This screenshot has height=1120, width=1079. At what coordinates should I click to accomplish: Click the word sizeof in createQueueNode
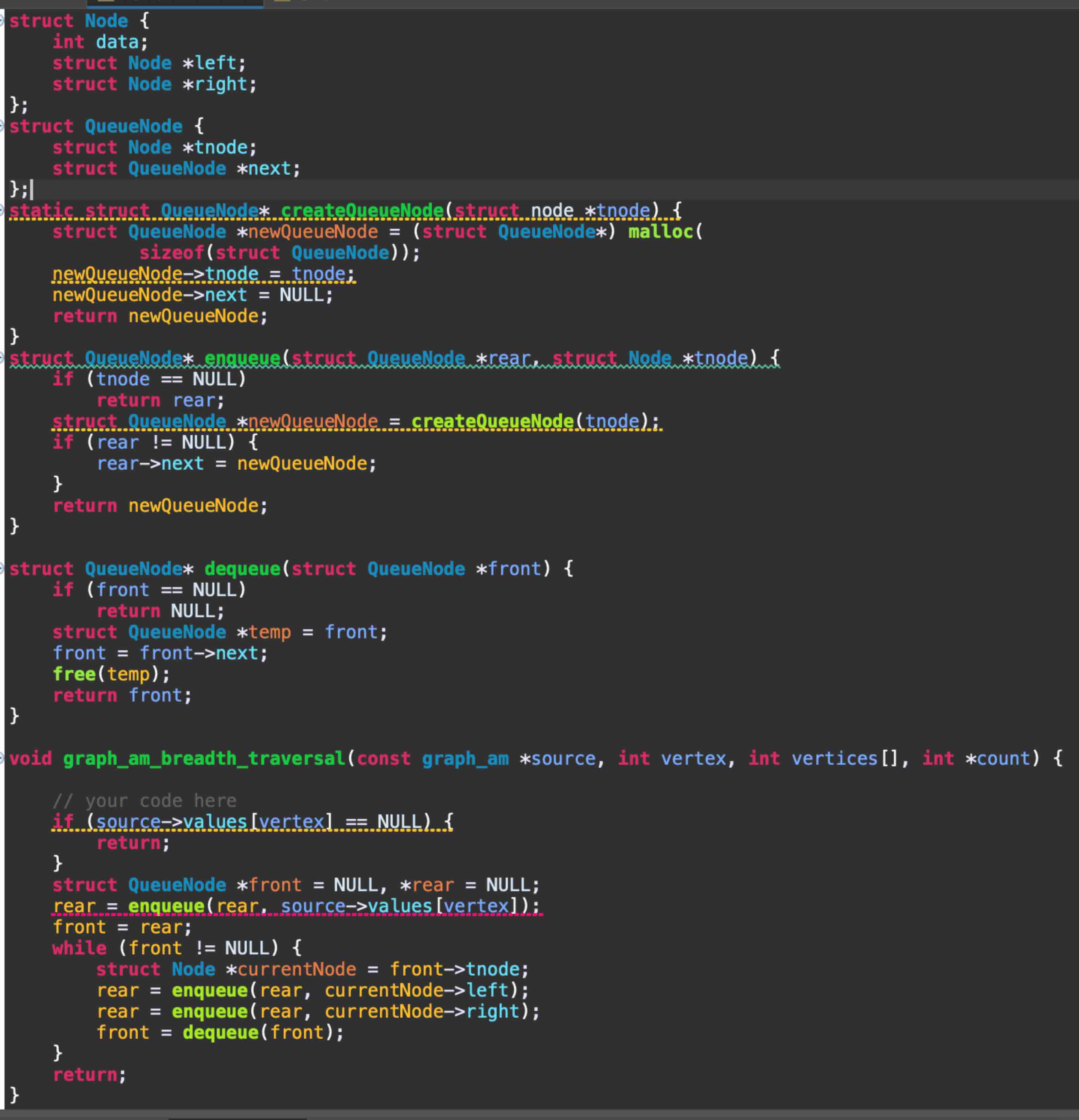point(171,252)
